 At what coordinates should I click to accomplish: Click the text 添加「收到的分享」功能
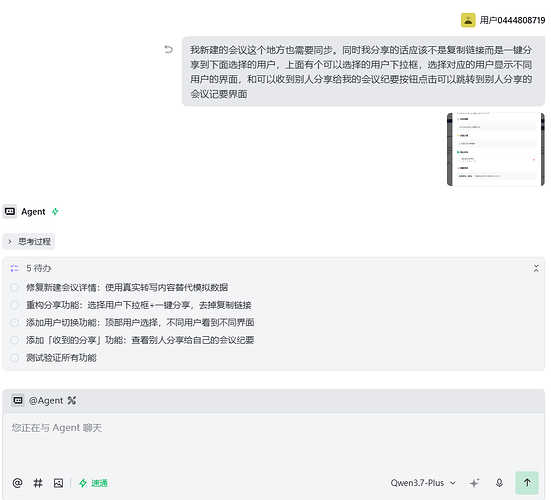(74, 340)
